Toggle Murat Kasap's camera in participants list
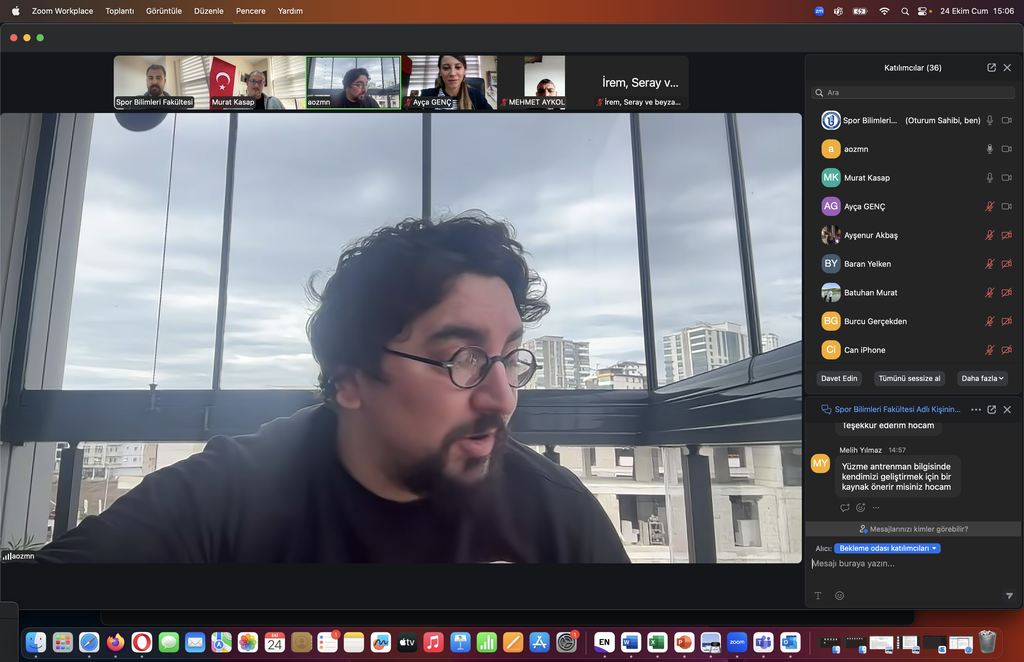Viewport: 1024px width, 662px height. tap(1006, 178)
